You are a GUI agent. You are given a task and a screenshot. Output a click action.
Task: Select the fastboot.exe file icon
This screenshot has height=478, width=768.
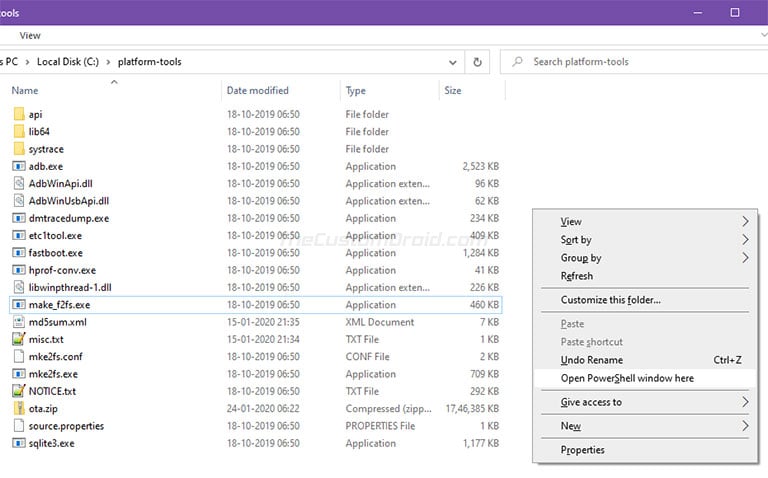coord(19,253)
